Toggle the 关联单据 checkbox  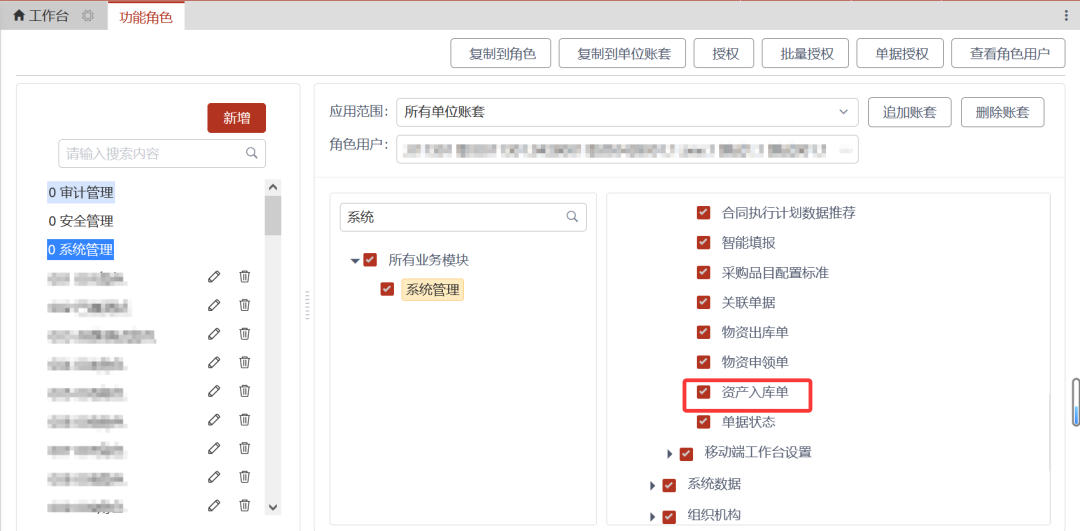pyautogui.click(x=703, y=302)
